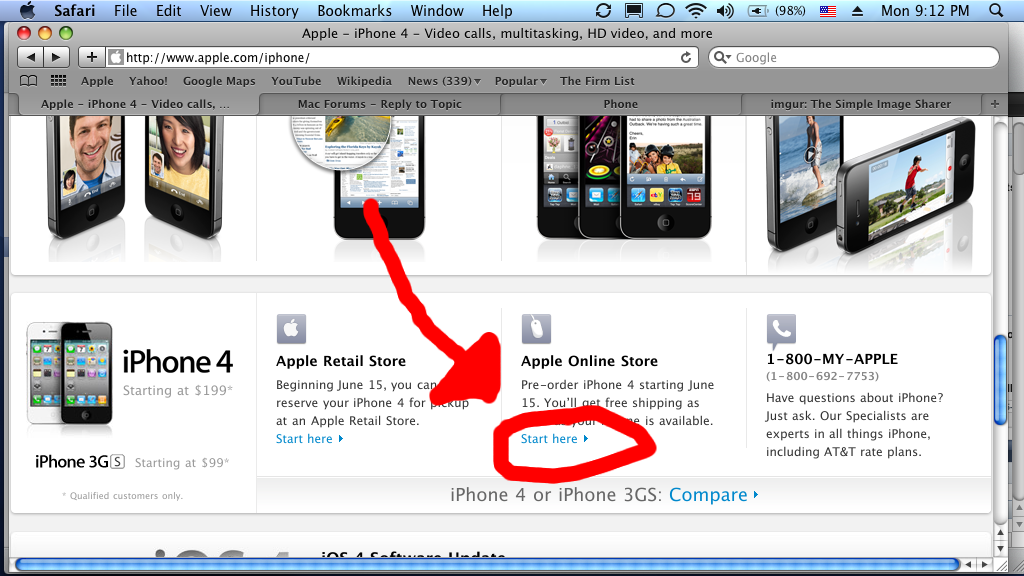Viewport: 1024px width, 576px height.
Task: Switch to the Phone tab
Action: coord(620,104)
